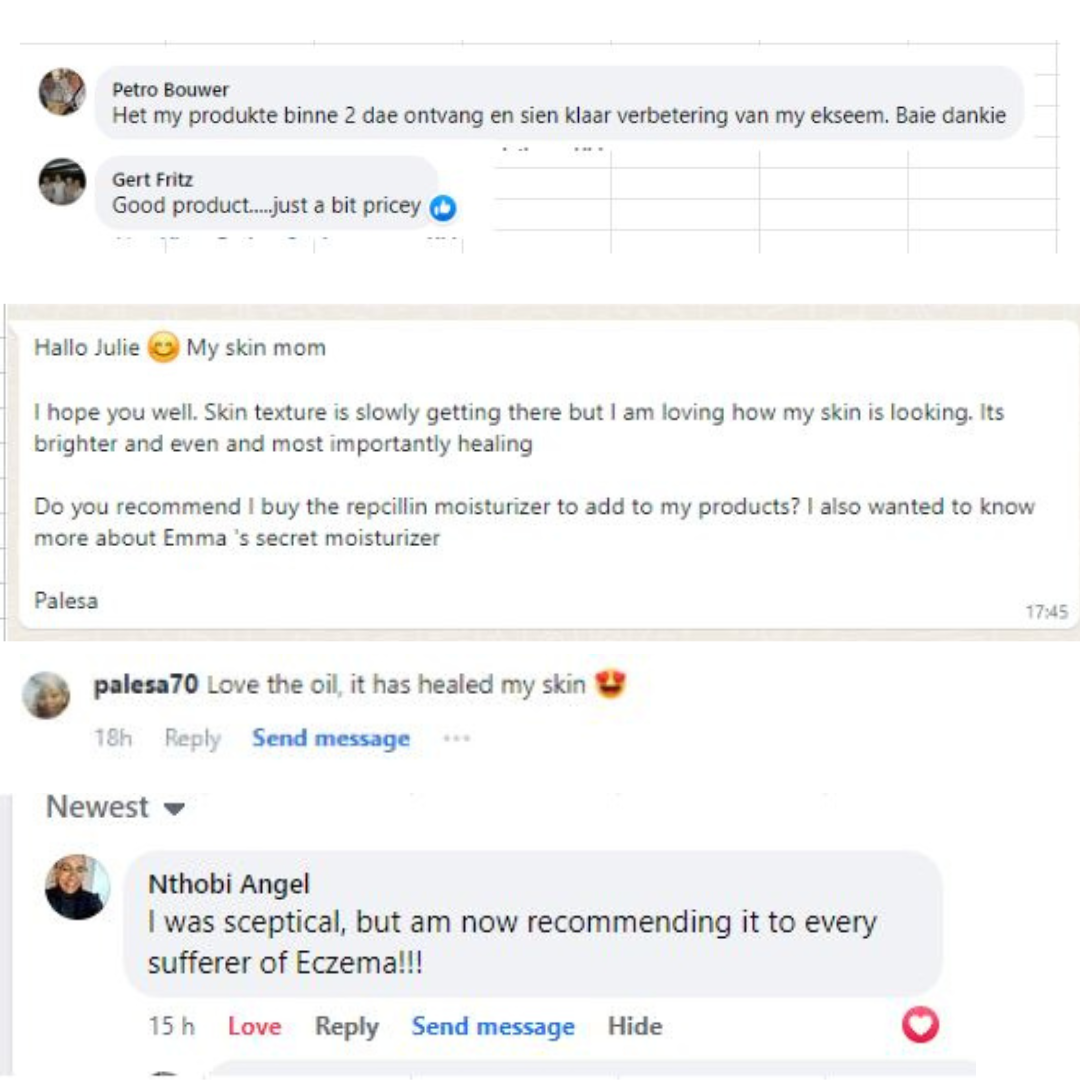Hide Nthobi Angel's comment
The image size is (1080, 1080).
pos(635,1026)
